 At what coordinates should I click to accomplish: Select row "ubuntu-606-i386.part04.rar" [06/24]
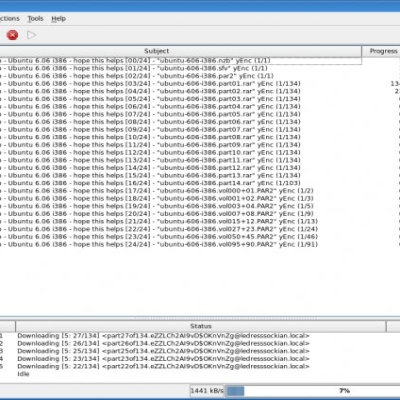[x=200, y=107]
